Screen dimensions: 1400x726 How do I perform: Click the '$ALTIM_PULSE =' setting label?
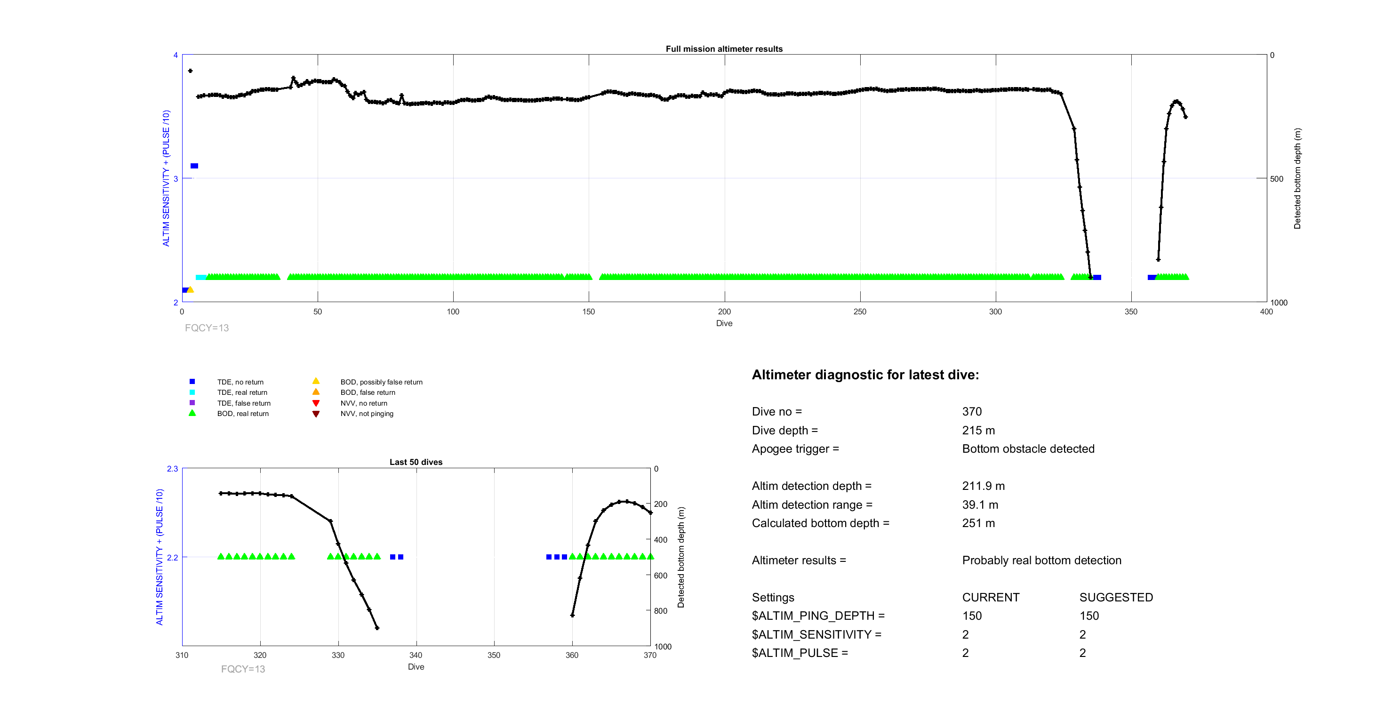(x=799, y=653)
